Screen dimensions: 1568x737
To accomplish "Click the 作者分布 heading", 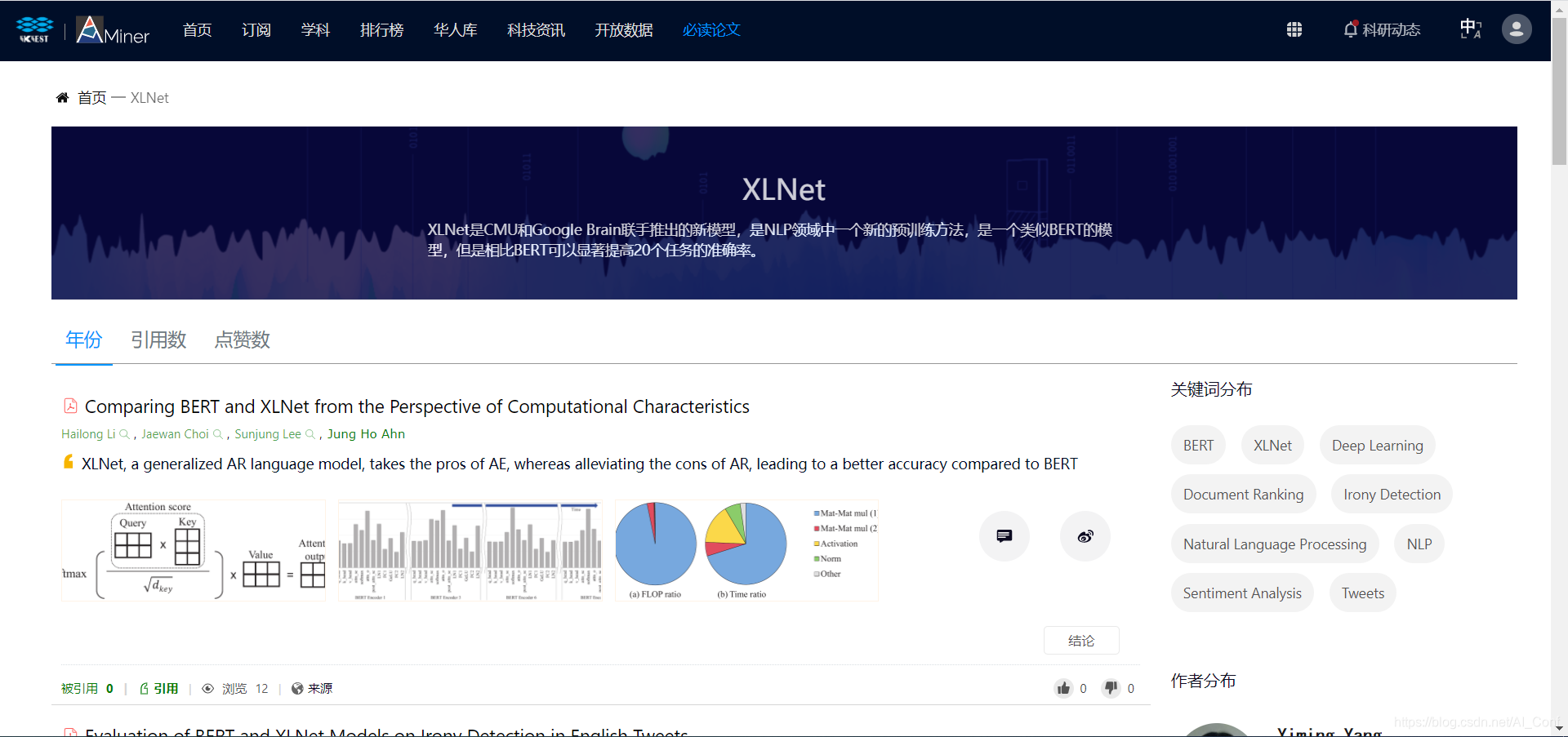I will coord(1203,681).
